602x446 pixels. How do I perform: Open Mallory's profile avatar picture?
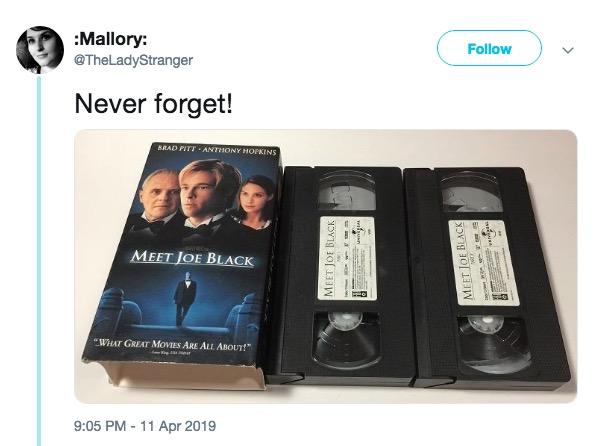pyautogui.click(x=40, y=50)
